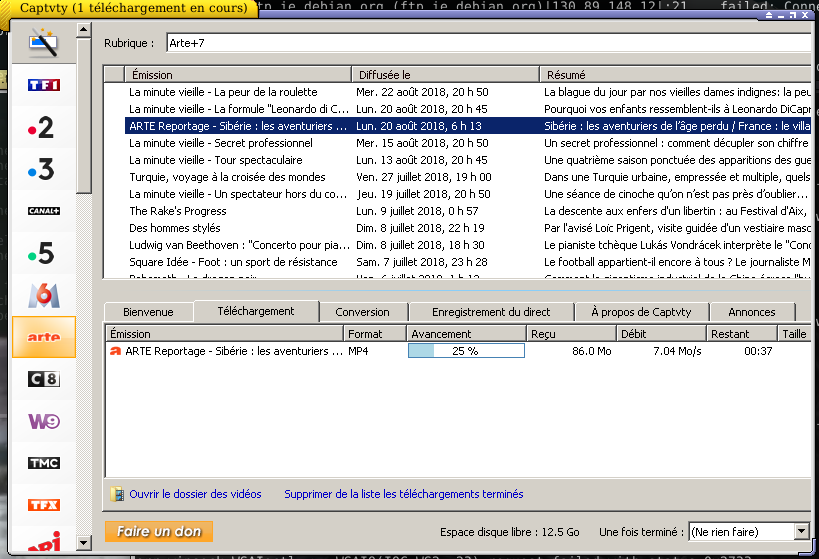This screenshot has height=559, width=819.
Task: Select the arte channel icon
Action: (x=44, y=337)
